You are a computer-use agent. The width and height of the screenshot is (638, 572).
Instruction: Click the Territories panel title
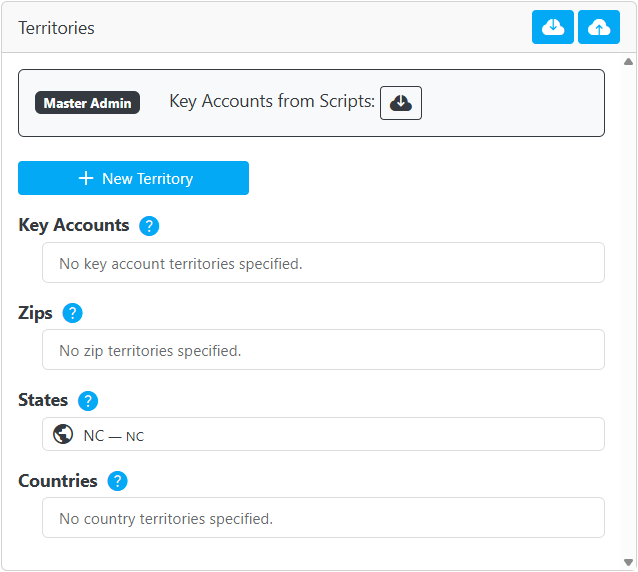click(56, 28)
